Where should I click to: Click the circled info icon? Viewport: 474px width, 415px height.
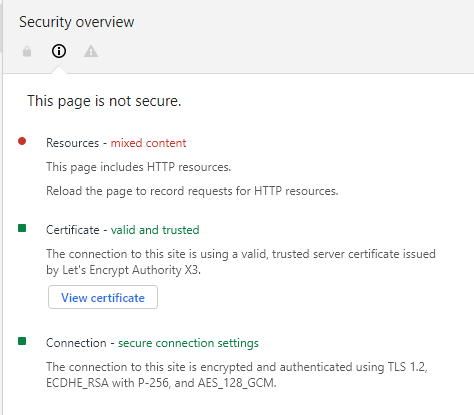tap(59, 51)
